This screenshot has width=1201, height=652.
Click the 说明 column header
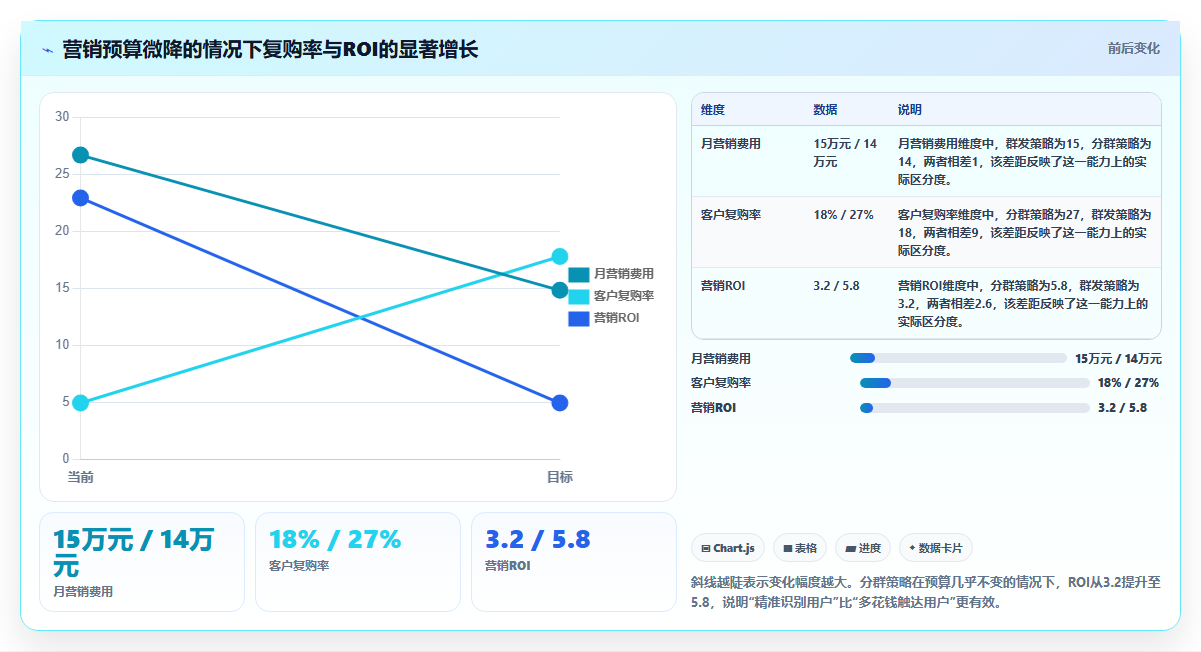910,110
